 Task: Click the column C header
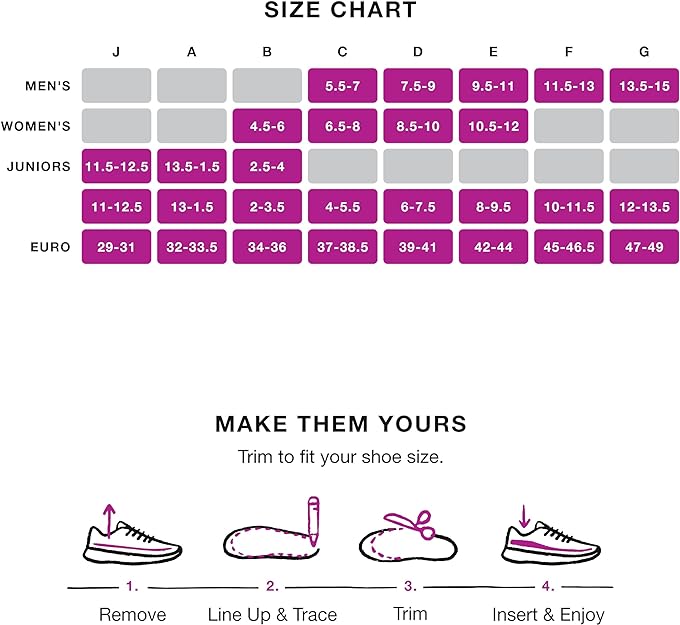[343, 50]
